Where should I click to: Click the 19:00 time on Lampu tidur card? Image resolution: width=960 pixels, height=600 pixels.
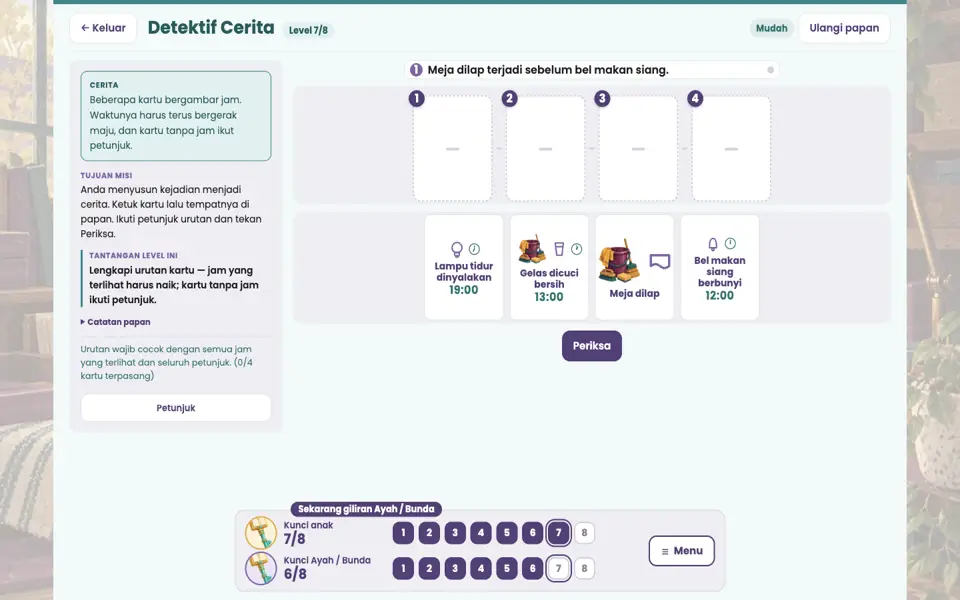[x=463, y=290]
